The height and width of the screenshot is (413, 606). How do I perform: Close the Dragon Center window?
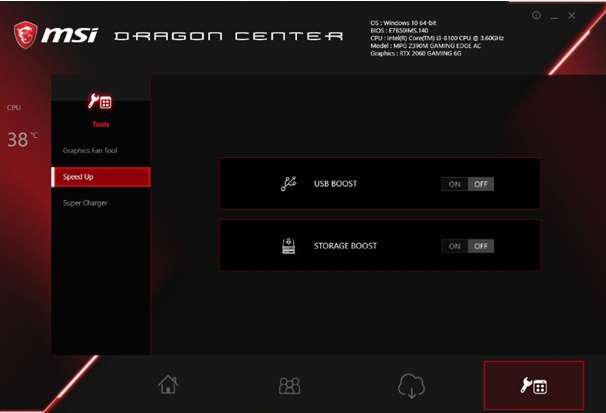tap(572, 15)
